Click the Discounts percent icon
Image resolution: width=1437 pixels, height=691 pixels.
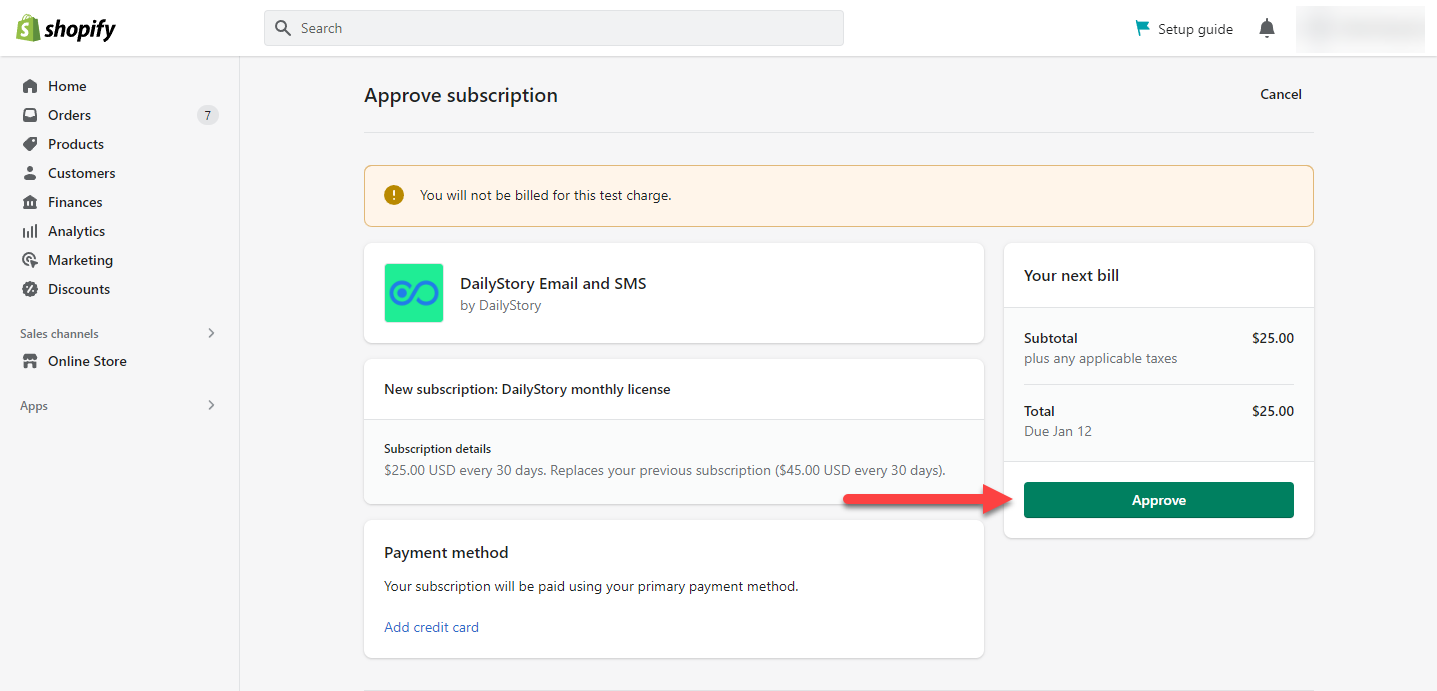30,289
